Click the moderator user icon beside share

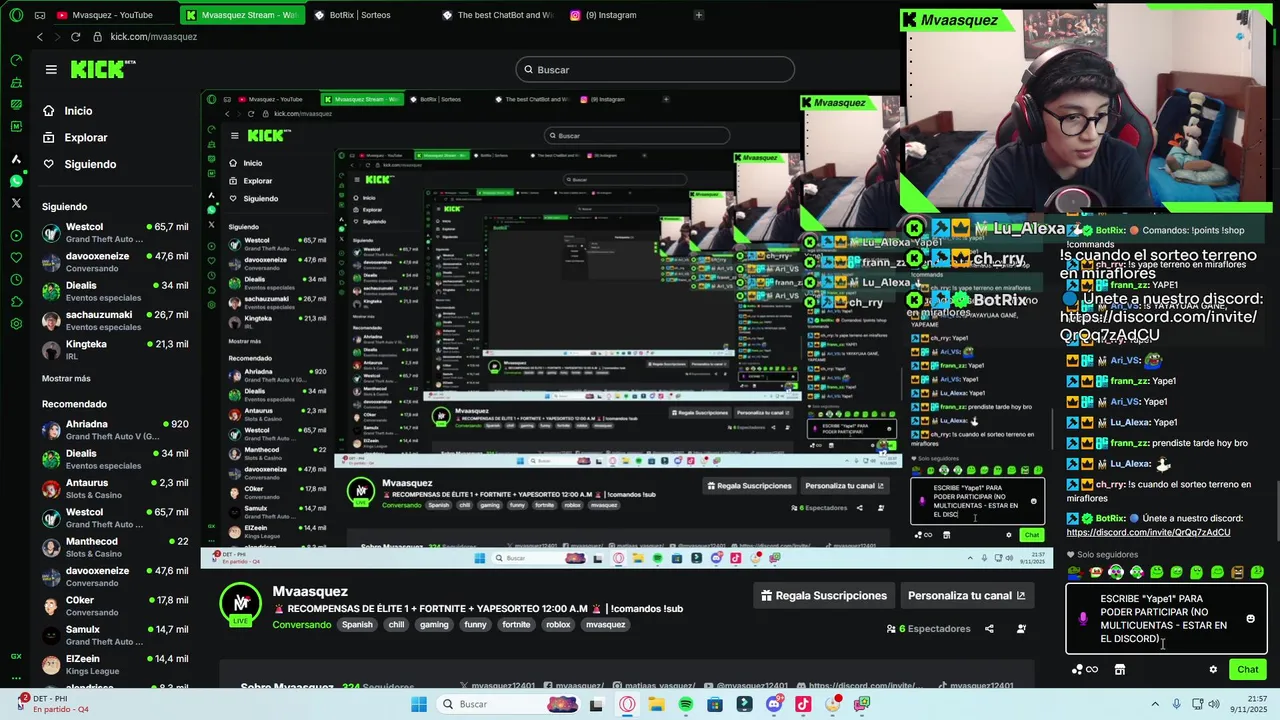1021,629
